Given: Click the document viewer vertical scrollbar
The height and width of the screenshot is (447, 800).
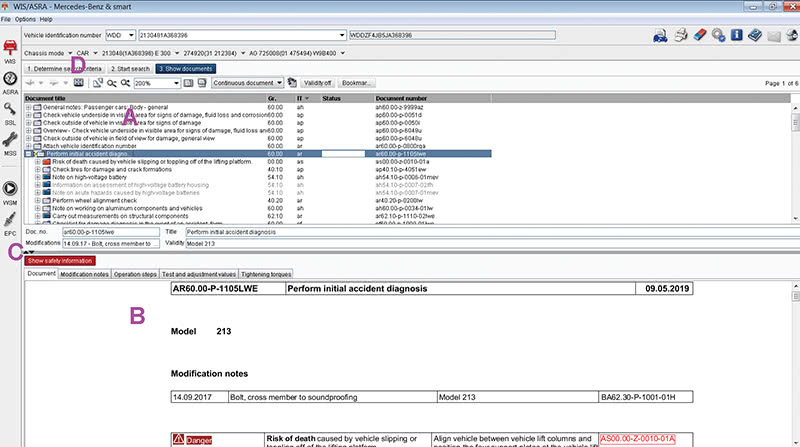Looking at the screenshot, I should tap(795, 365).
